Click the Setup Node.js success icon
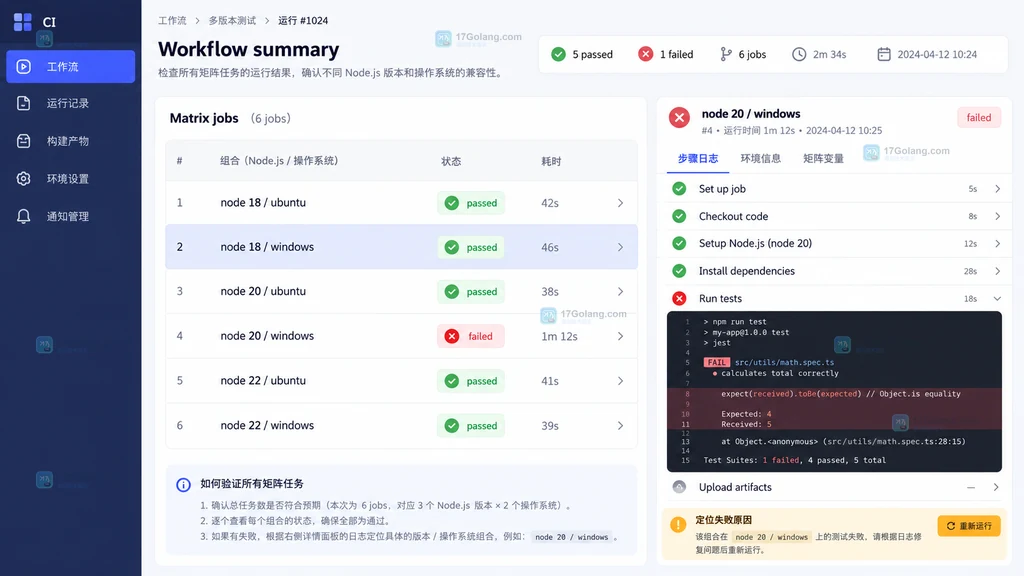 679,244
